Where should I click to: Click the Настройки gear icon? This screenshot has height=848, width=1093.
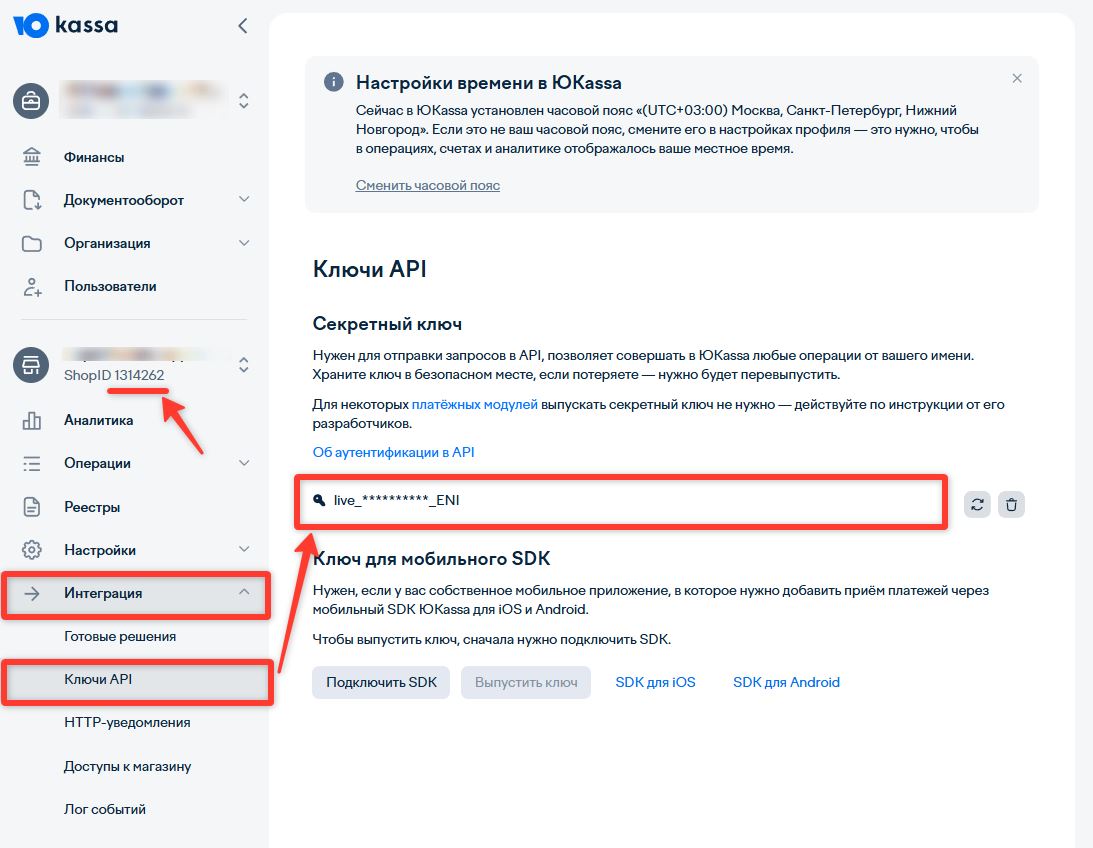pos(32,550)
